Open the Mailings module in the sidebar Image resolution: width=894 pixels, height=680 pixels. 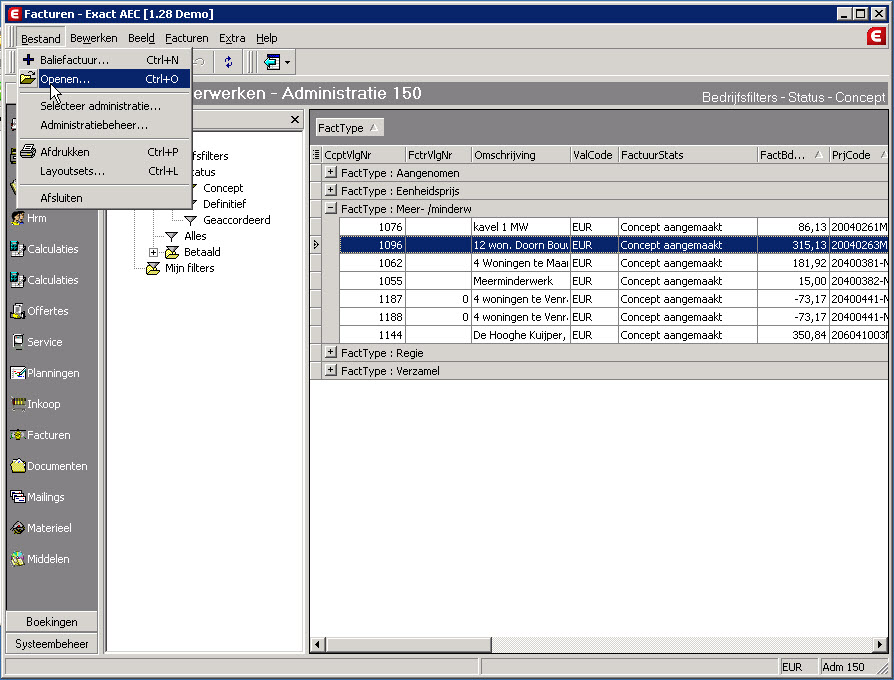[x=38, y=496]
